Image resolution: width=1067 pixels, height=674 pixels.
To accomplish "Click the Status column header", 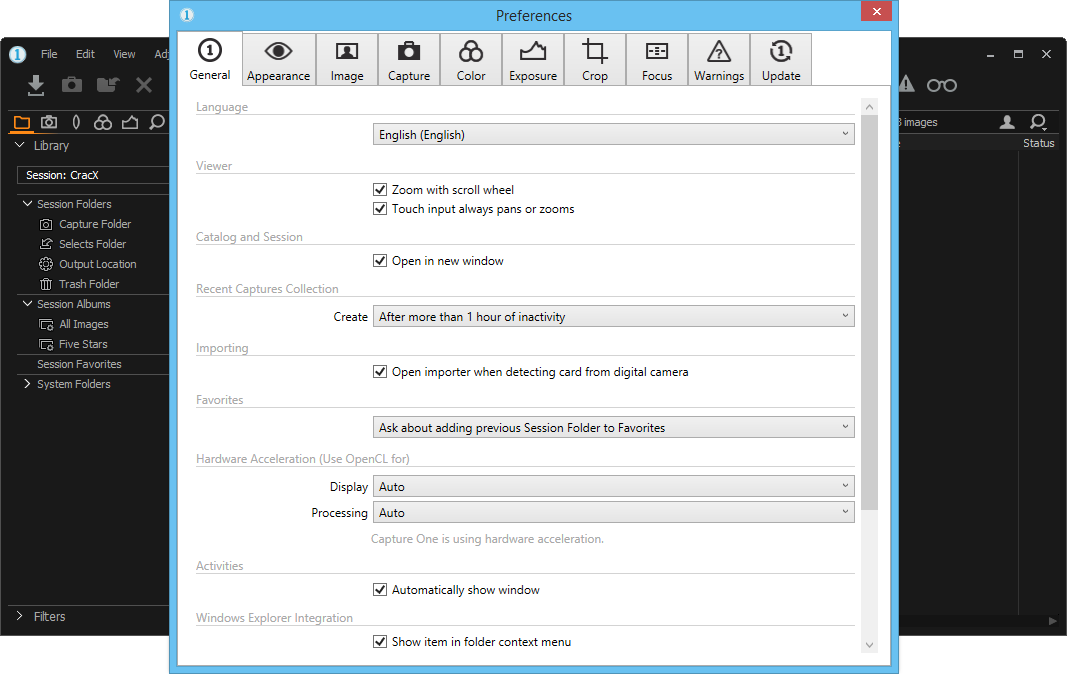I will [1038, 143].
